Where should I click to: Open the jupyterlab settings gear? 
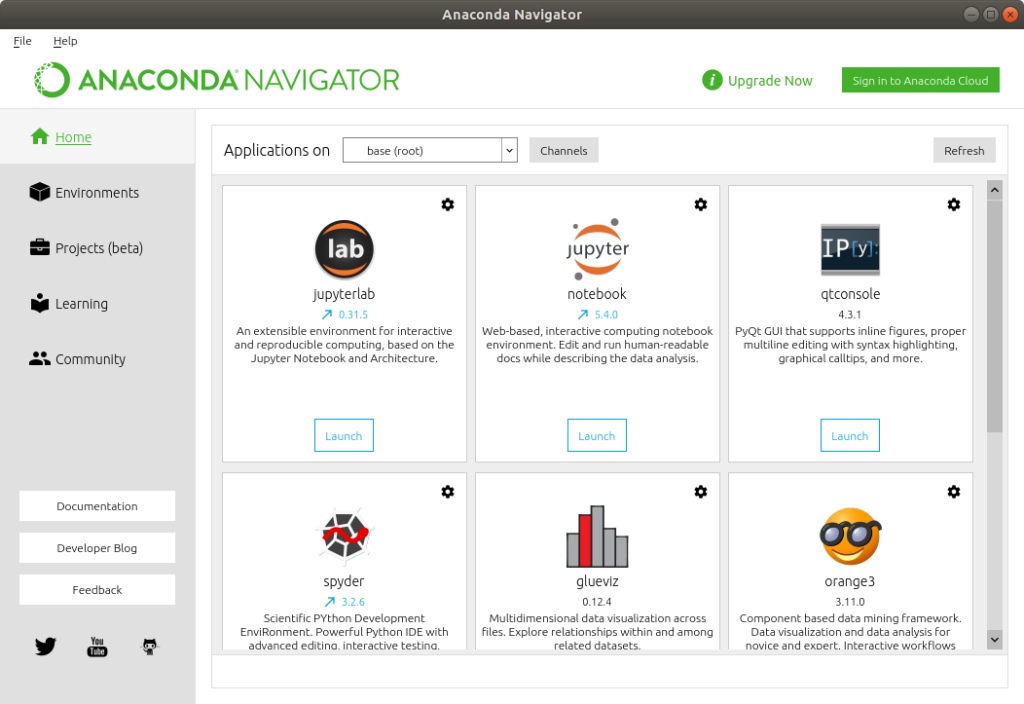pyautogui.click(x=447, y=204)
